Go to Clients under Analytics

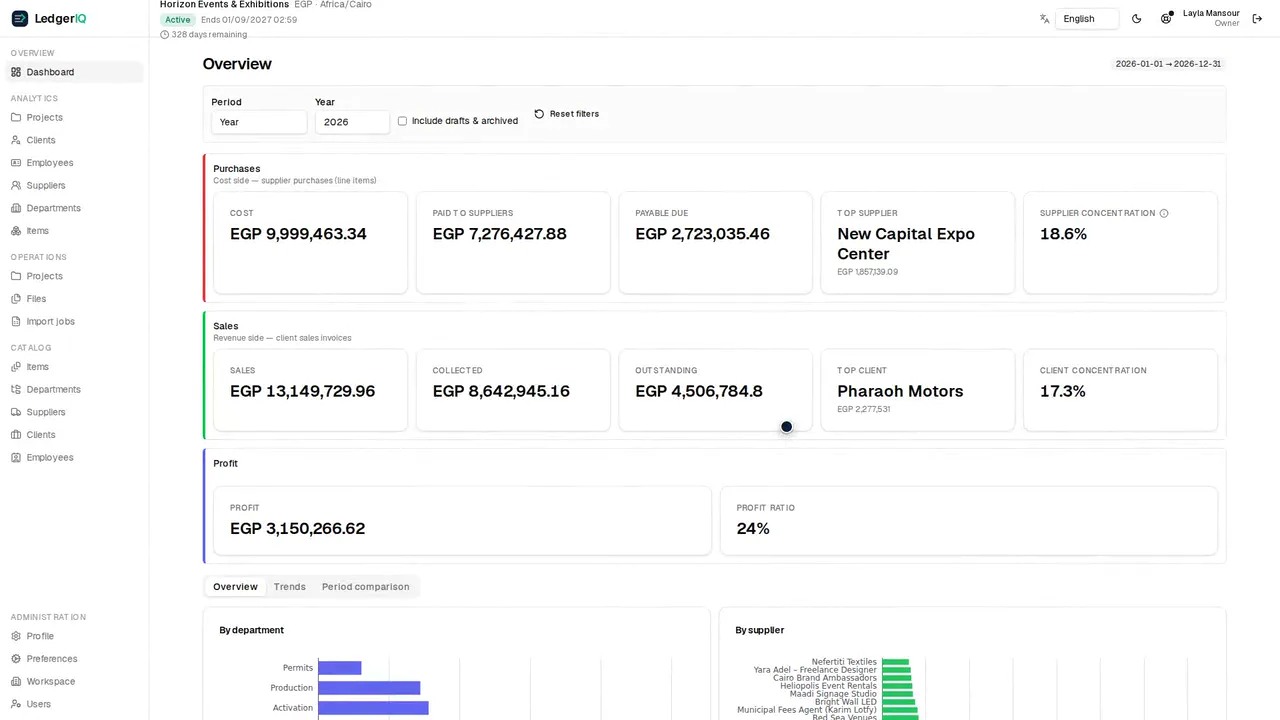(x=74, y=140)
